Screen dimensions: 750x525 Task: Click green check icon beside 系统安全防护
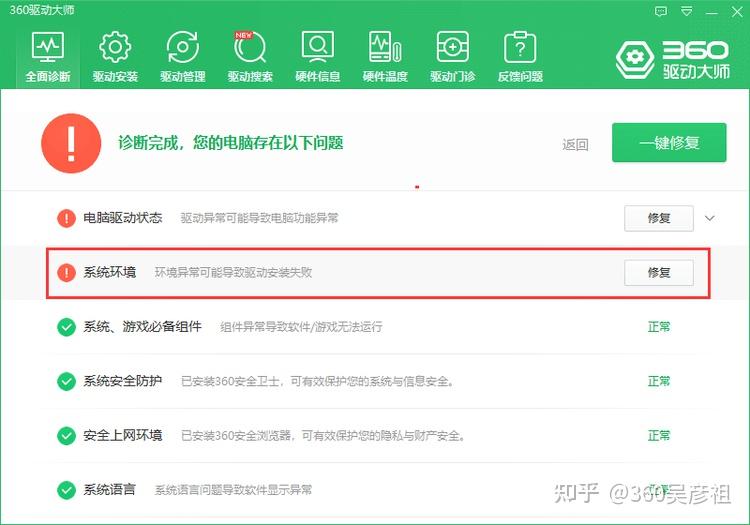click(66, 382)
